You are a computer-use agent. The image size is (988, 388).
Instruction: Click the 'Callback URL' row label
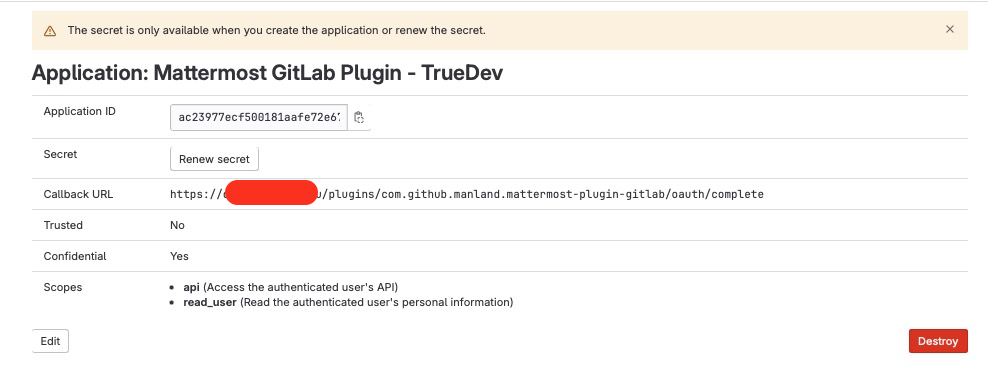[x=78, y=194]
